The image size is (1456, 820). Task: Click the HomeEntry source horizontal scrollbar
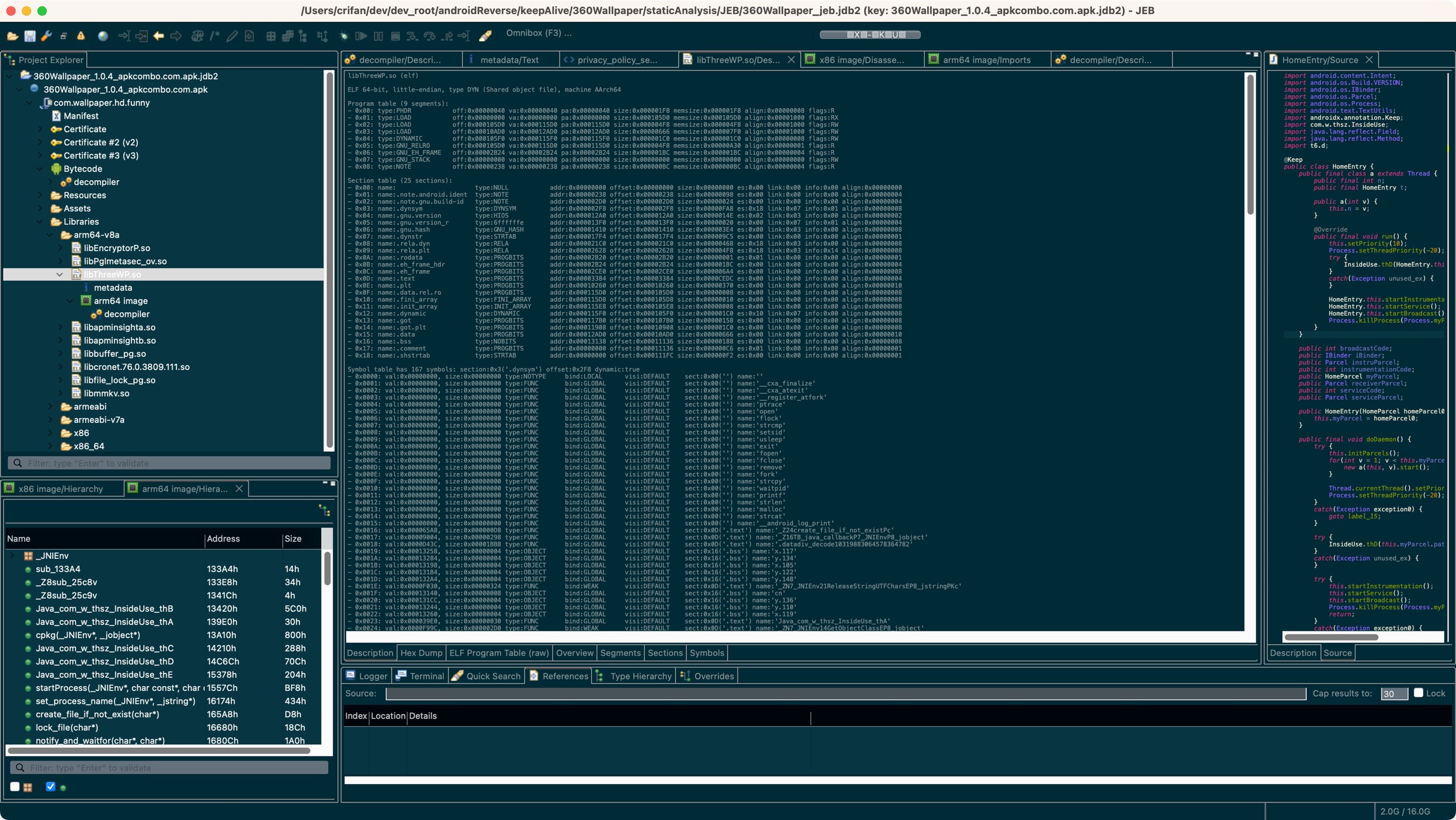pos(1331,637)
